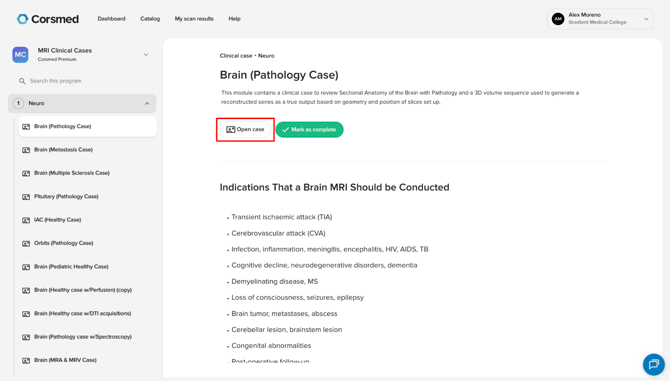The image size is (670, 381).
Task: Open case with the Open case button
Action: [245, 129]
